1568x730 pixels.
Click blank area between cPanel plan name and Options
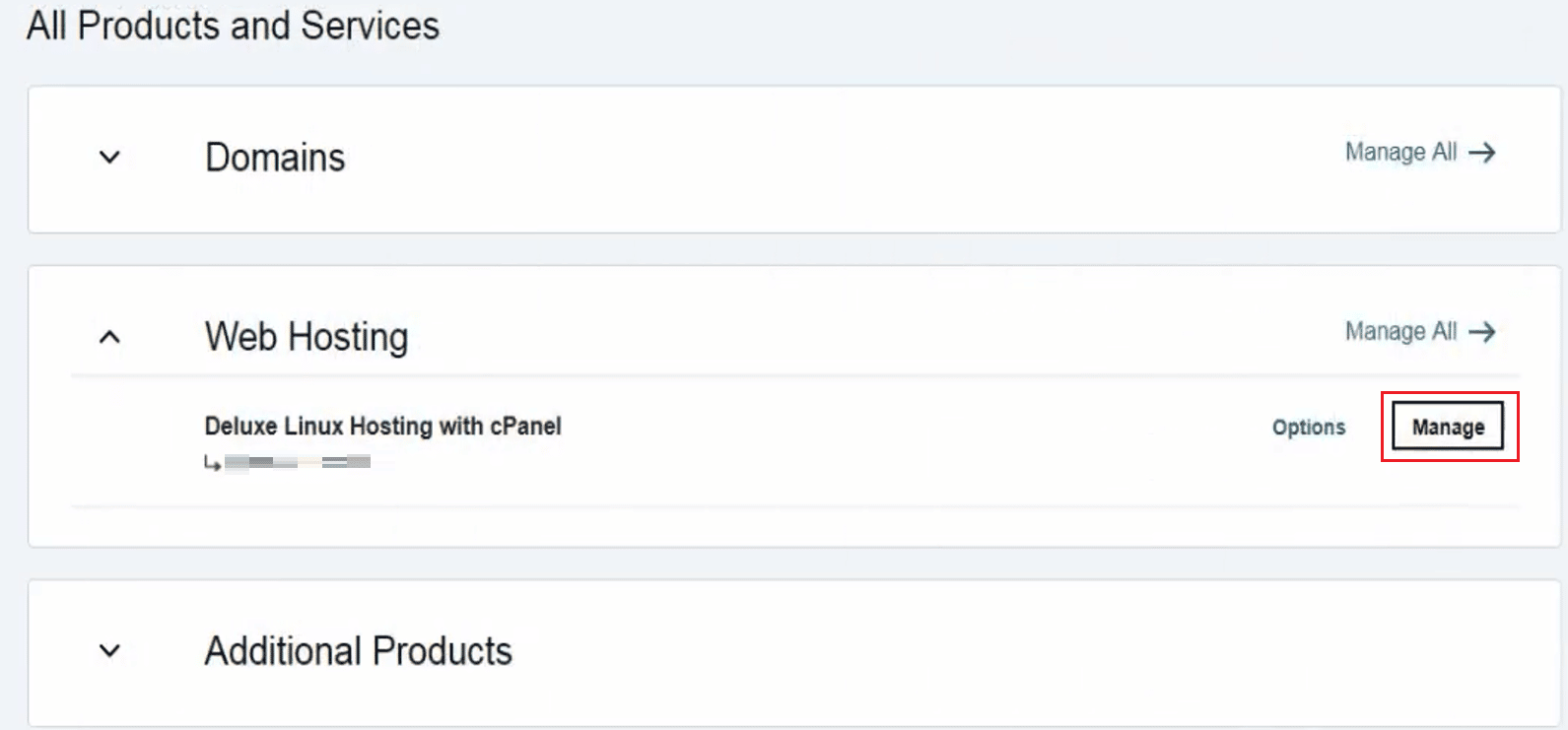[x=917, y=428]
